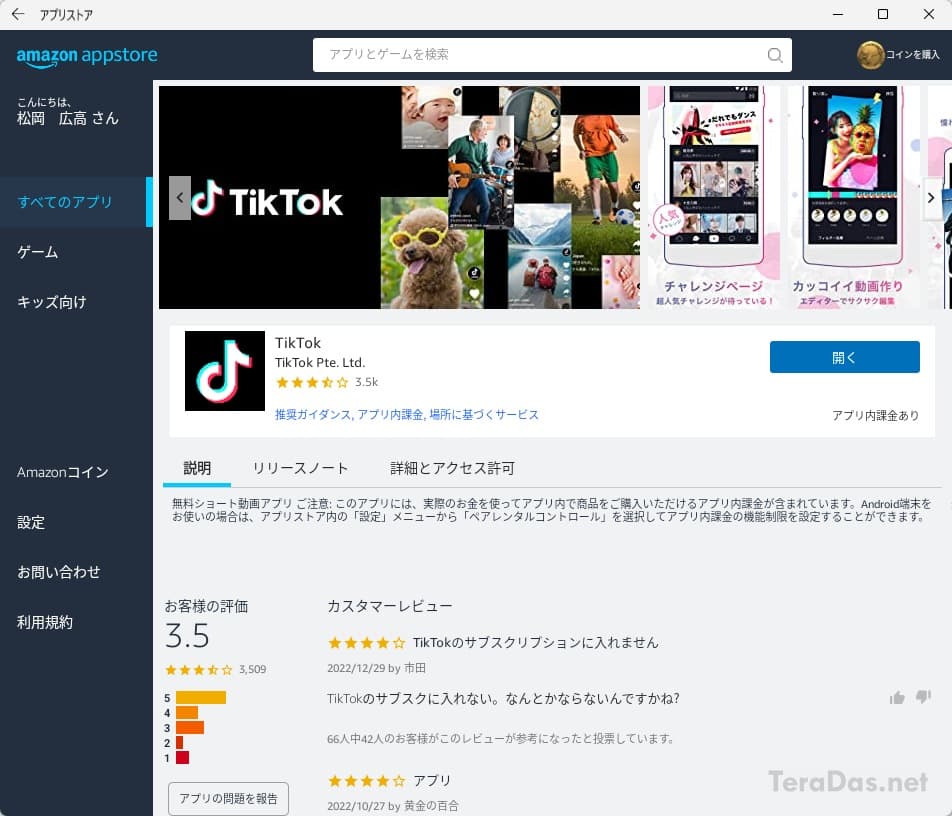The height and width of the screenshot is (816, 952).
Task: Click the Amazon Appstore logo
Action: [x=87, y=56]
